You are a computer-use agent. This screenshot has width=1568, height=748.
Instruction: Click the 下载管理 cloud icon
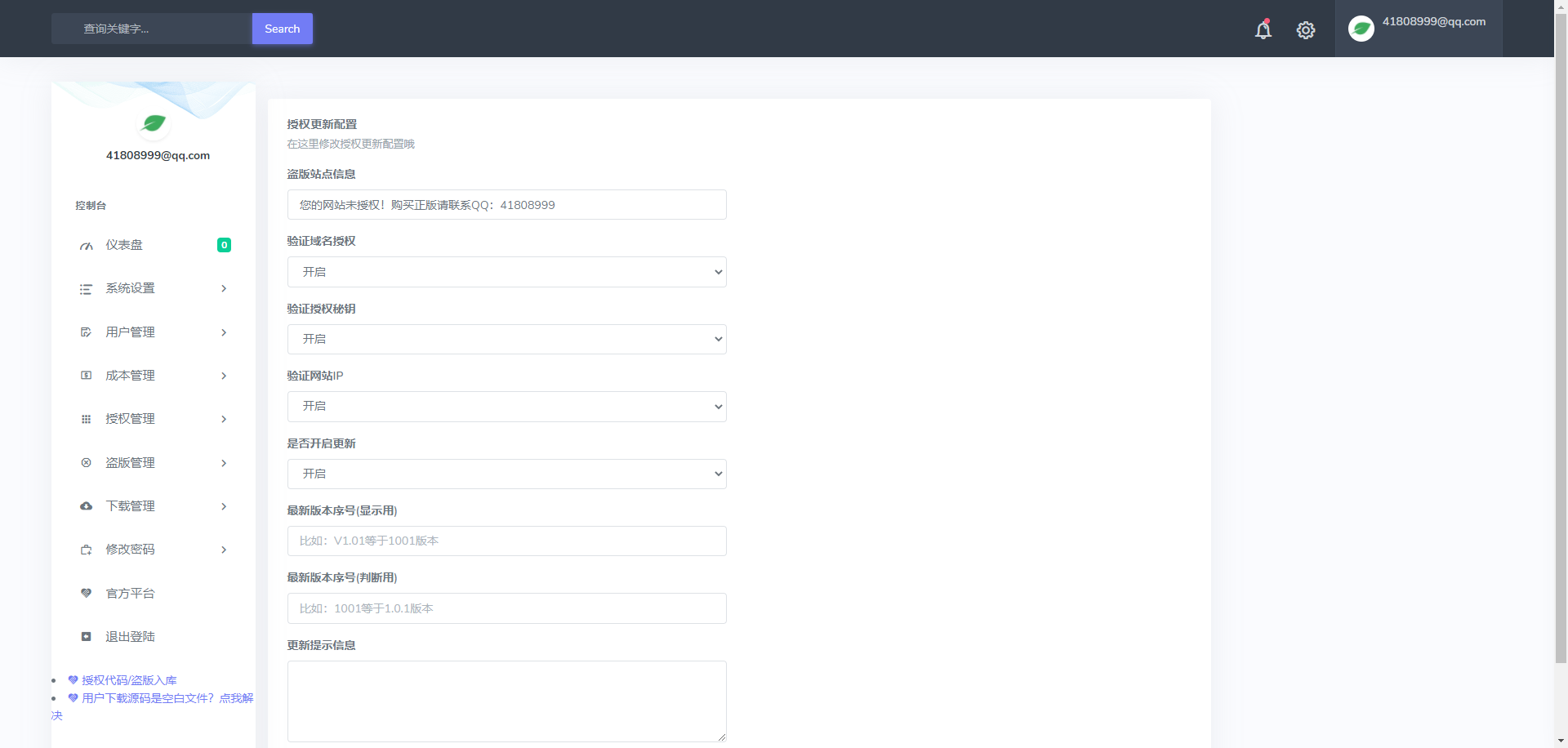point(86,506)
